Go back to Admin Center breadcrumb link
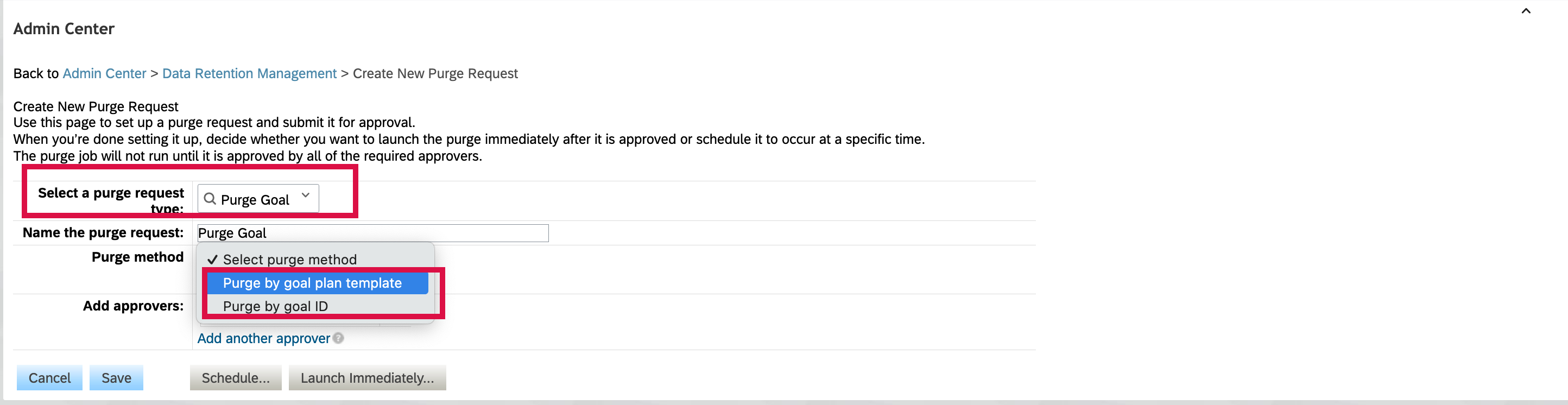The height and width of the screenshot is (405, 1568). click(x=104, y=74)
